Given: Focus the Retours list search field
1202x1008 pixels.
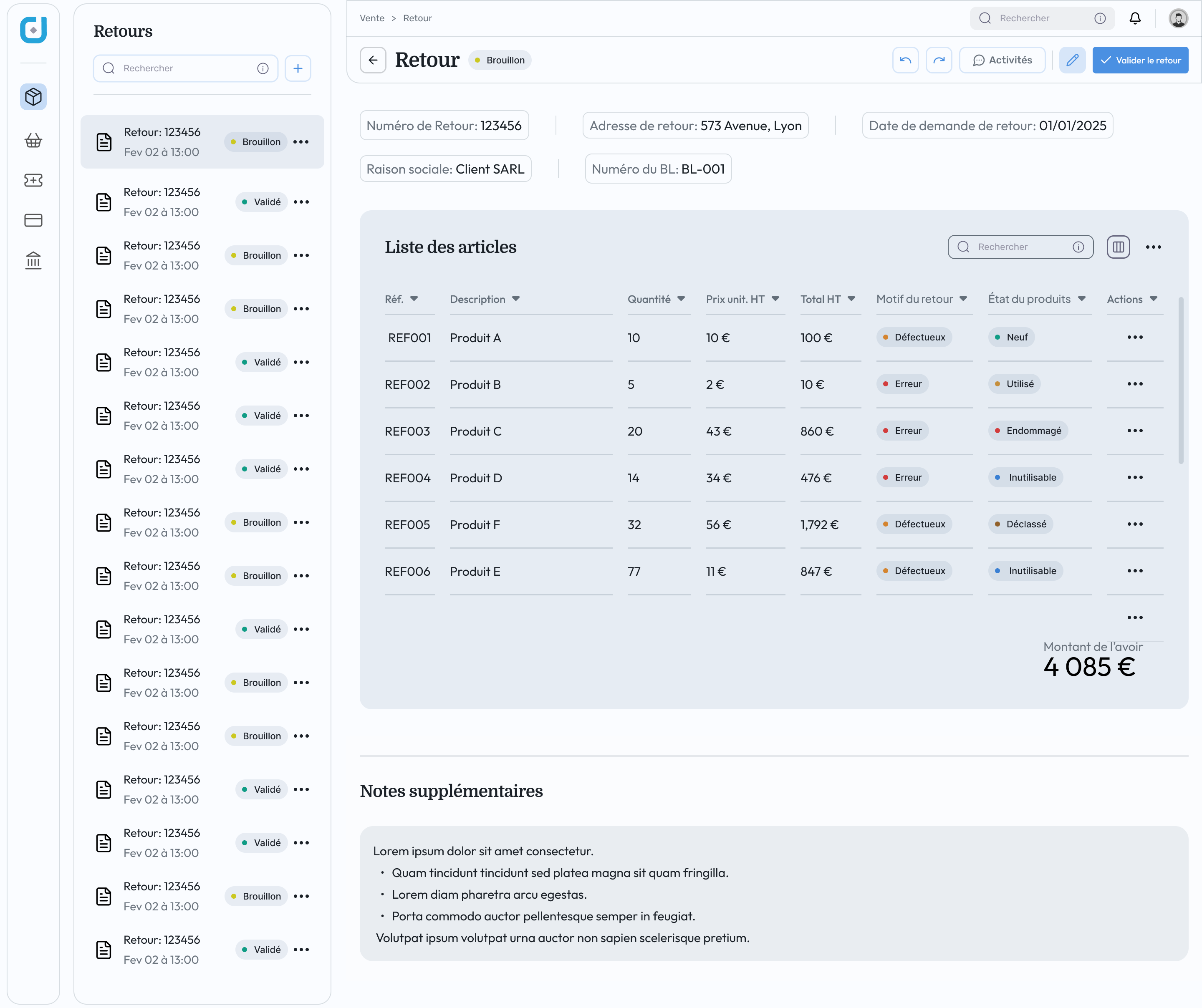Looking at the screenshot, I should click(x=185, y=68).
